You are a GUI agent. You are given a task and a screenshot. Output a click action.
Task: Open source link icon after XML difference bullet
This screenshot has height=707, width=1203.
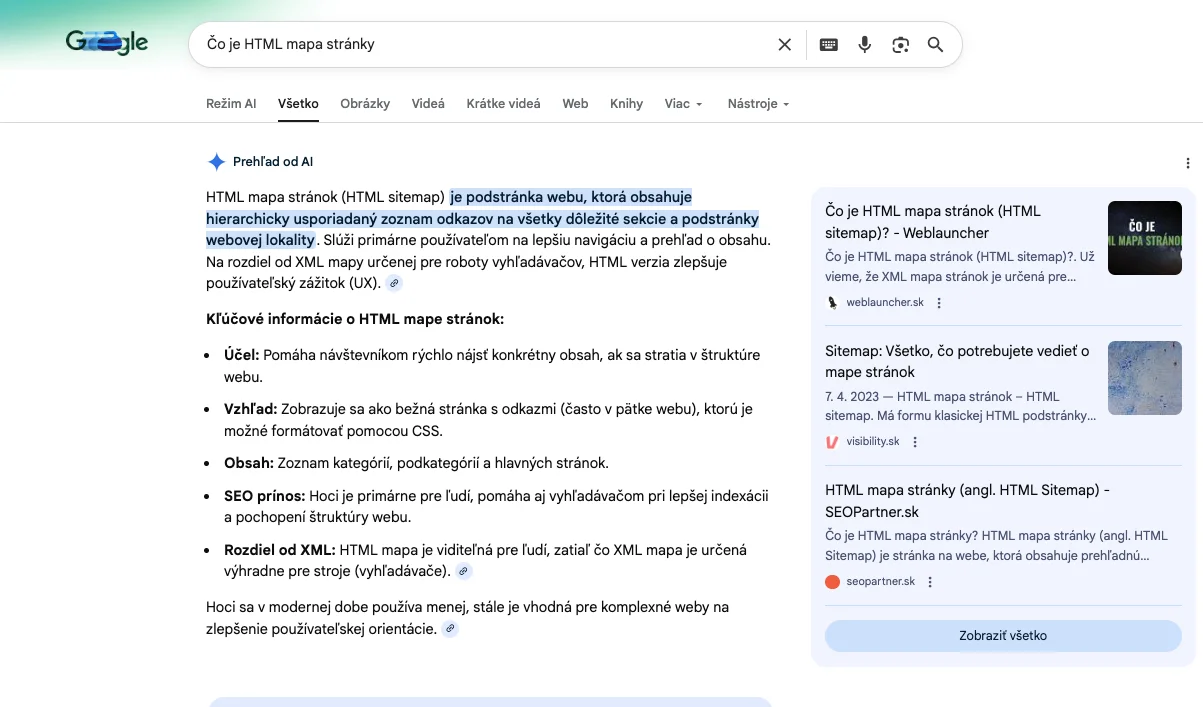coord(463,571)
